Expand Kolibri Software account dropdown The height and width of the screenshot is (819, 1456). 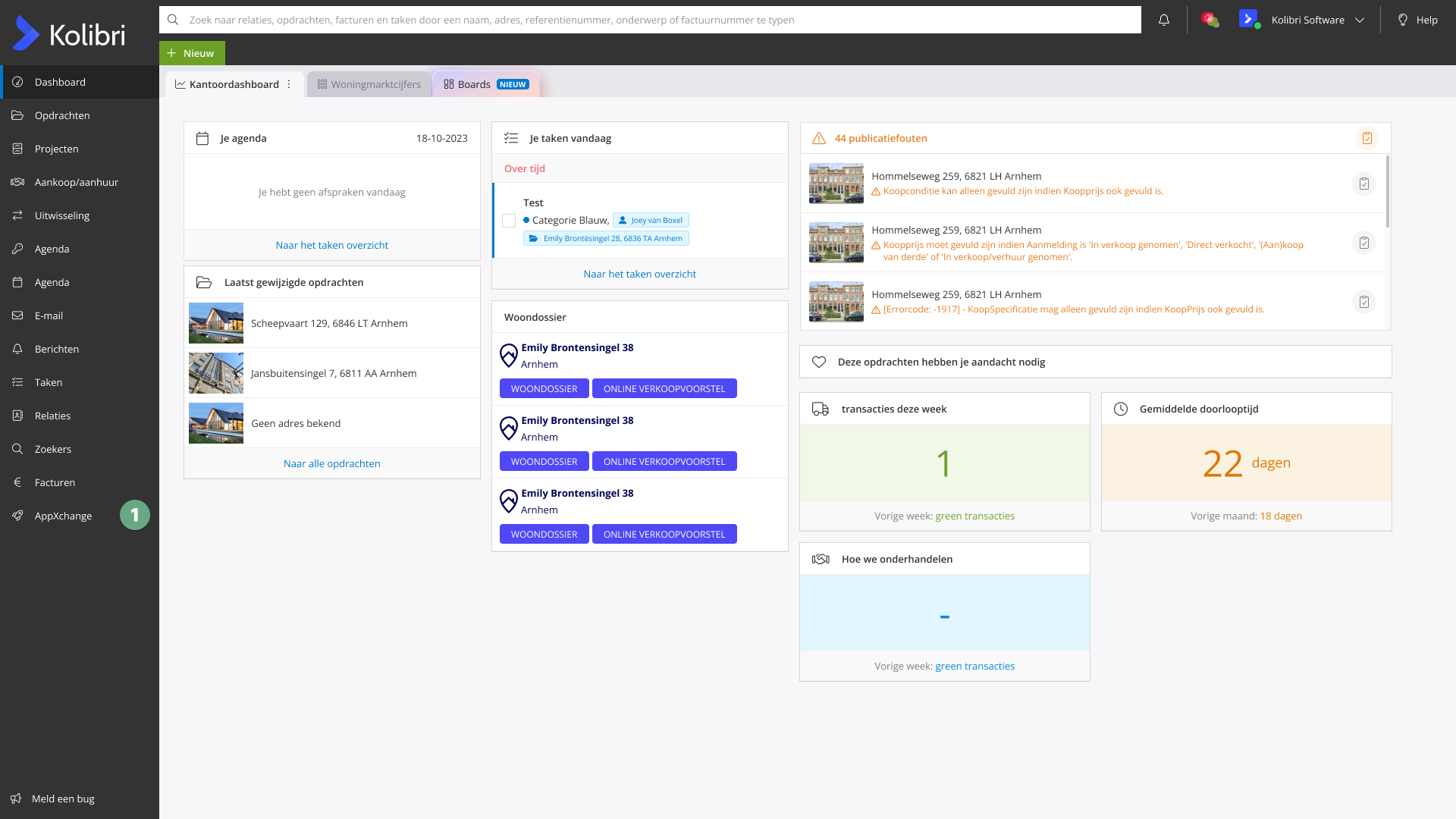click(1360, 20)
